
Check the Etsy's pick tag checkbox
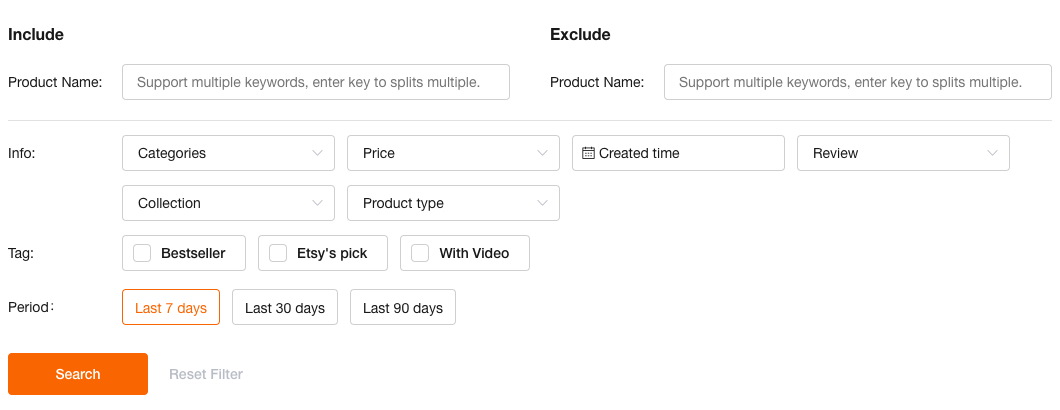pos(278,253)
